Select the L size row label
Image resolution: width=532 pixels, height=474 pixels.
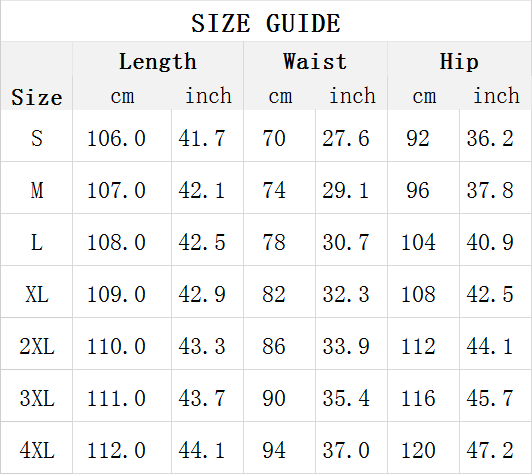[x=37, y=242]
